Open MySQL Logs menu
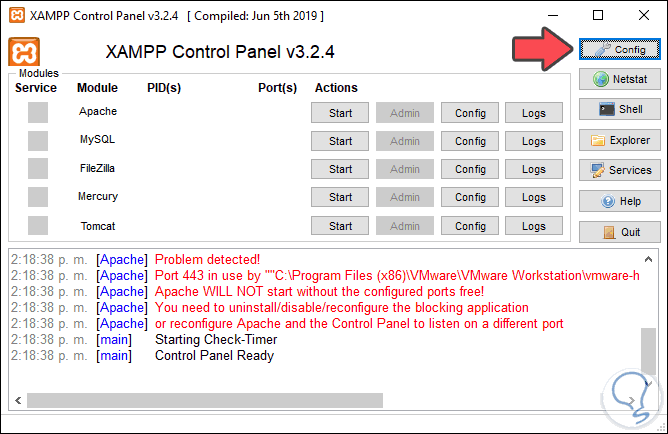This screenshot has height=434, width=668. pos(534,141)
